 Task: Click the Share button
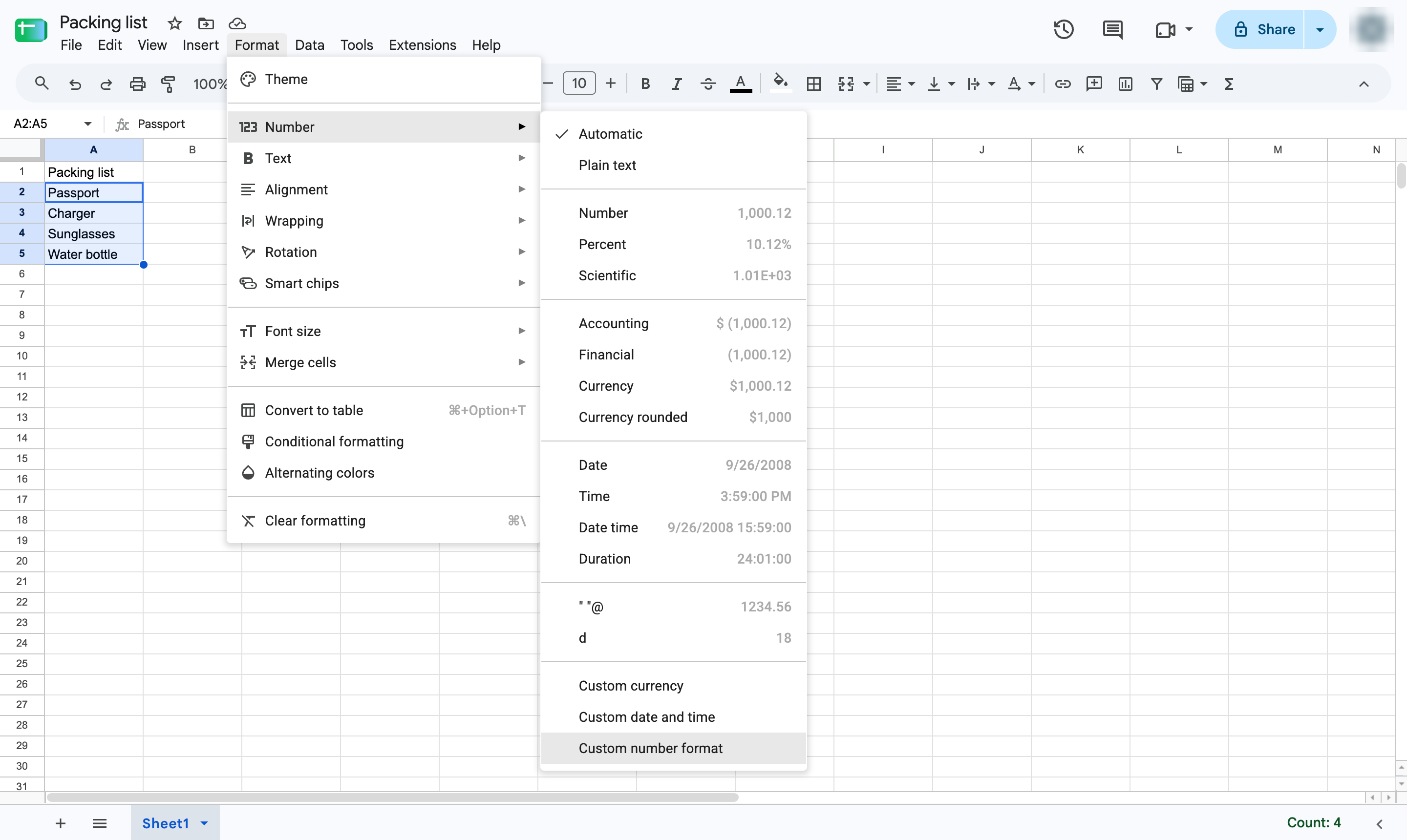(x=1260, y=29)
